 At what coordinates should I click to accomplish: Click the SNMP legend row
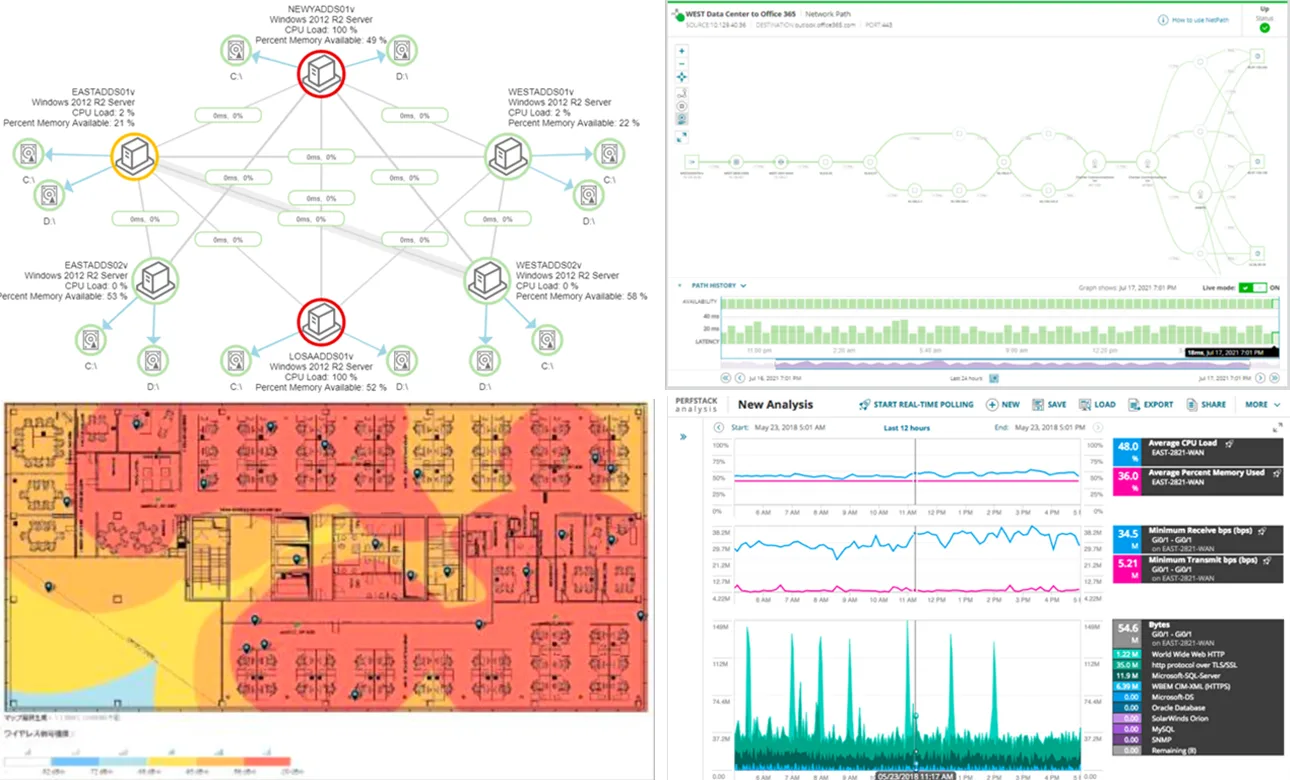click(1198, 740)
